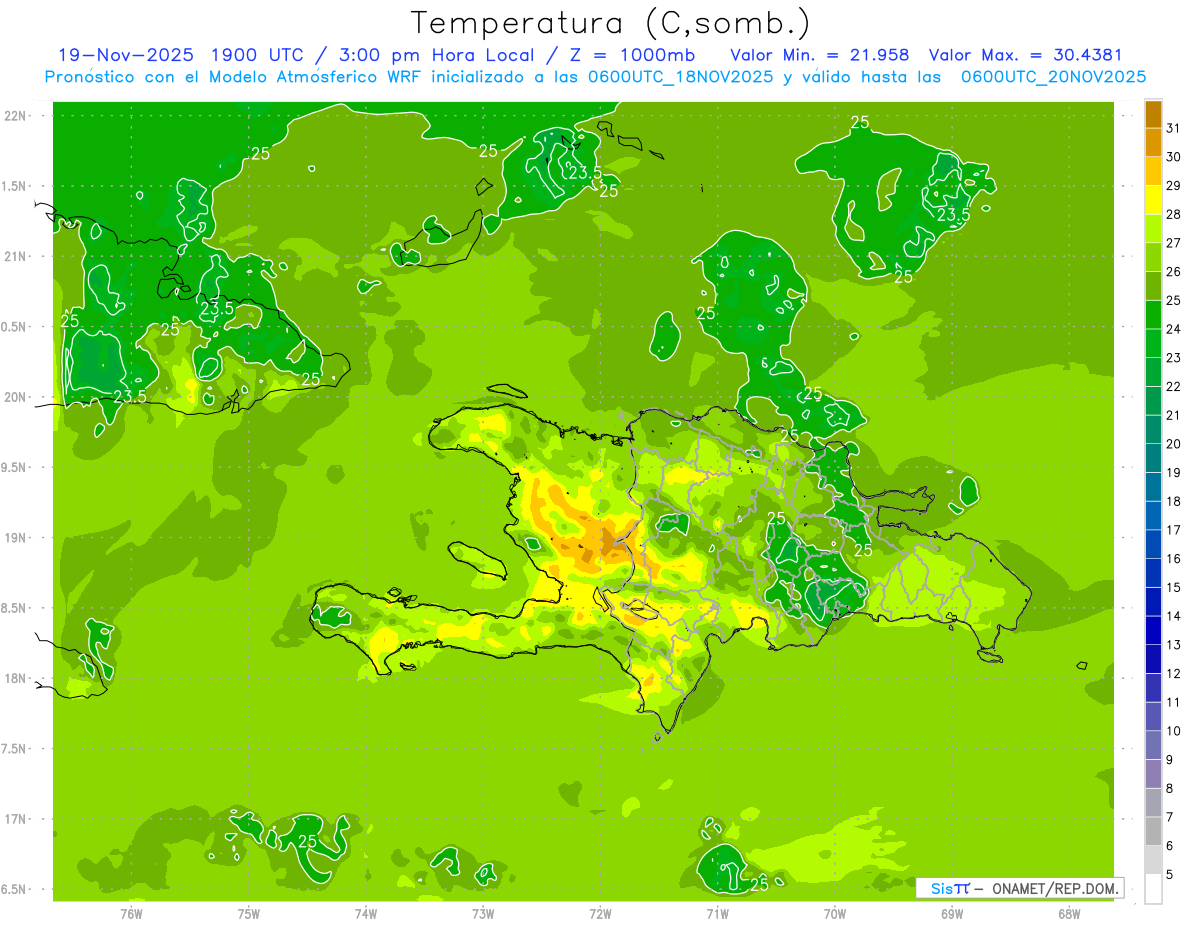Image resolution: width=1200 pixels, height=927 pixels.
Task: Click the '19N' latitude axis label
Action: 14,537
